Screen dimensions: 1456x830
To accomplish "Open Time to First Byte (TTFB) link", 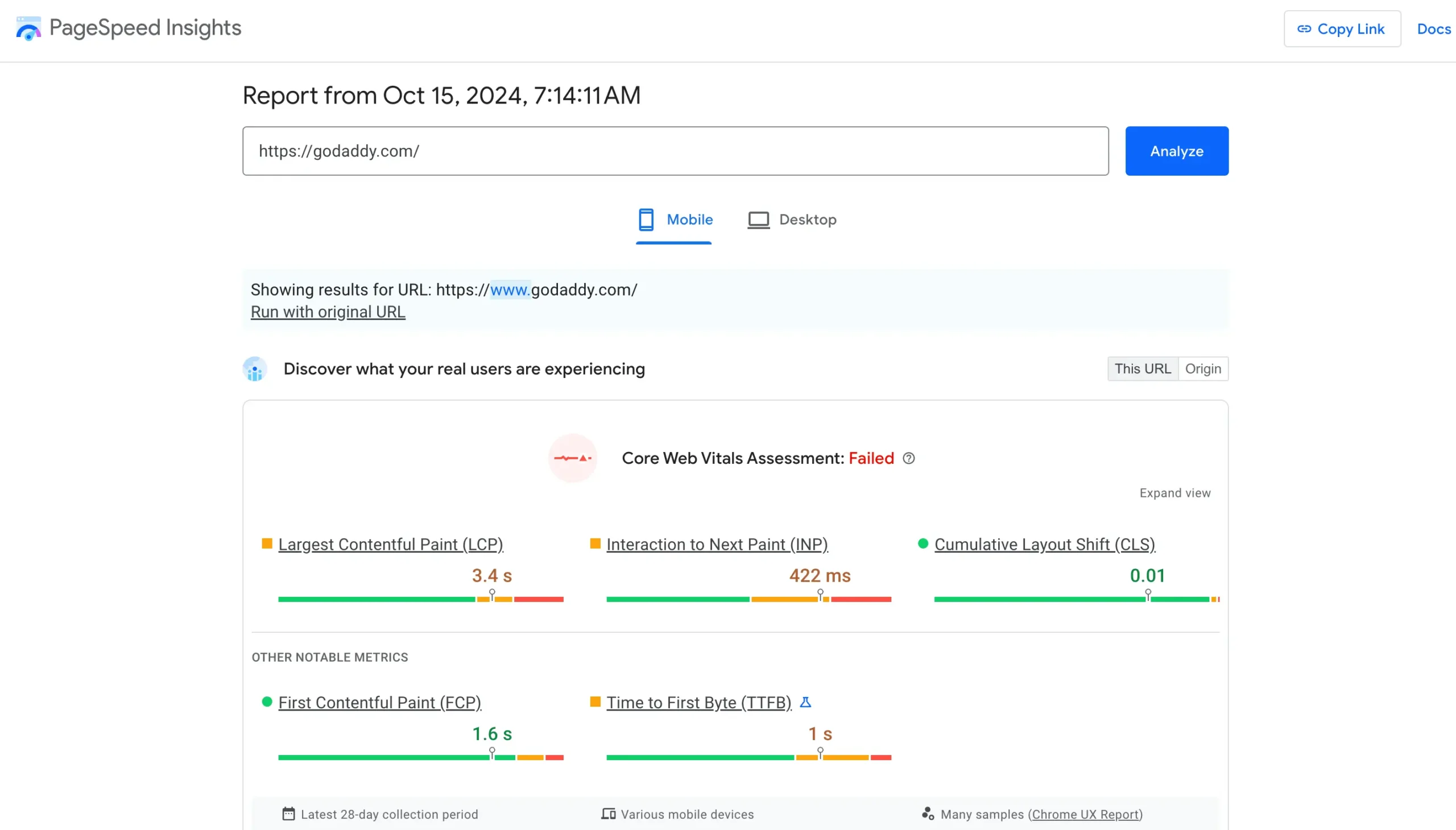I will [x=698, y=702].
